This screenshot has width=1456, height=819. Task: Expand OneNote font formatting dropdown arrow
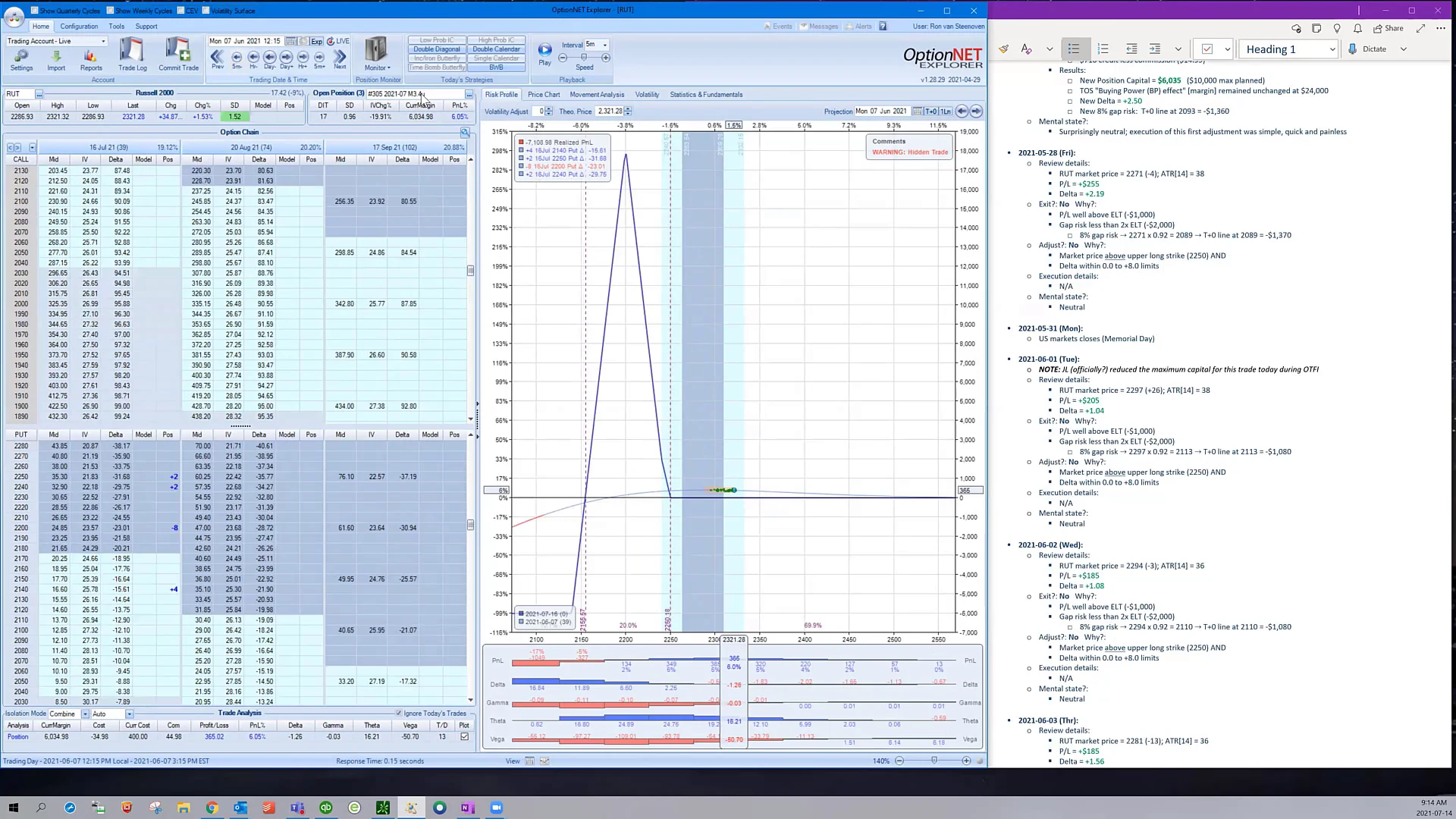coord(1050,49)
